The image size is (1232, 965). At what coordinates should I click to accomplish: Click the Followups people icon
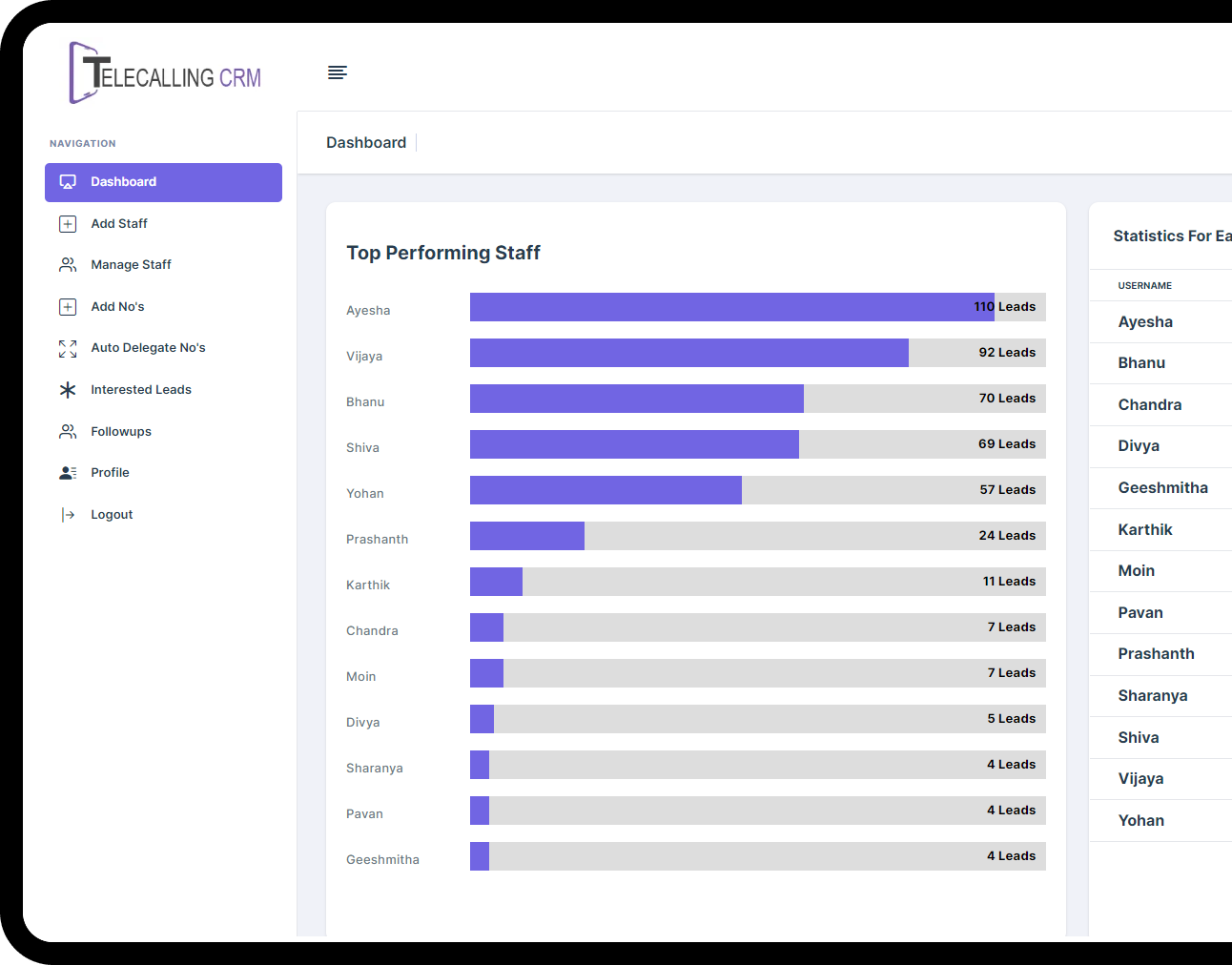[x=68, y=432]
